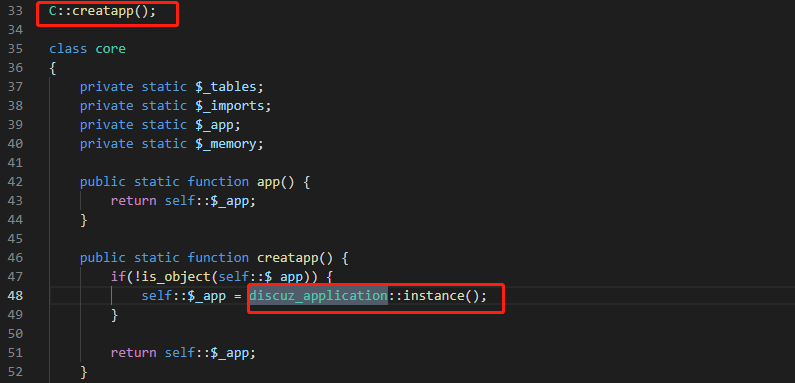Click 'static' keyword on line 40
Screen dimensions: 795x383
coord(164,144)
